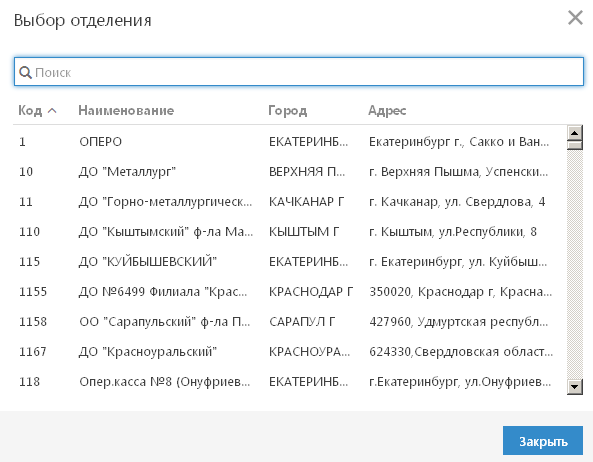The width and height of the screenshot is (593, 462).
Task: Select the ОПЕРО branch row
Action: pyautogui.click(x=290, y=142)
